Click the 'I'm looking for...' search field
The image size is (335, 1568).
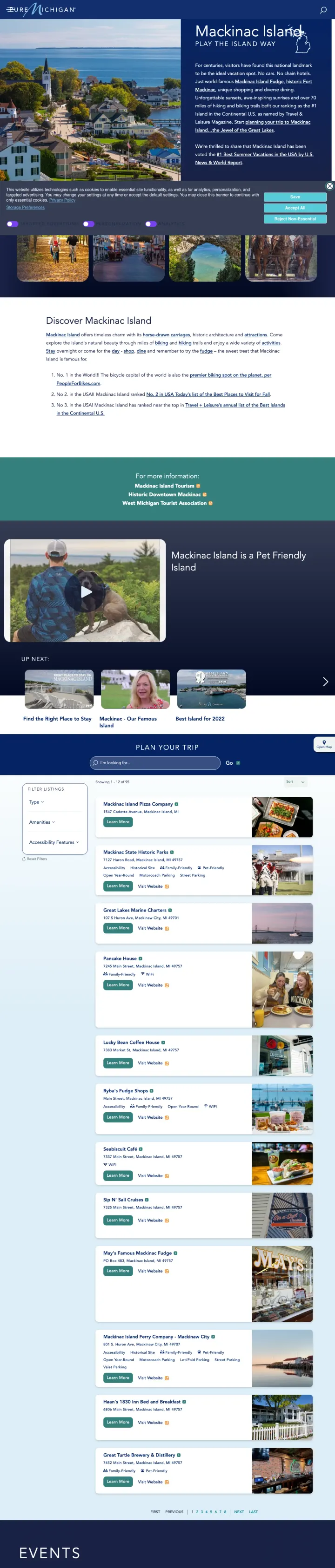pyautogui.click(x=155, y=763)
